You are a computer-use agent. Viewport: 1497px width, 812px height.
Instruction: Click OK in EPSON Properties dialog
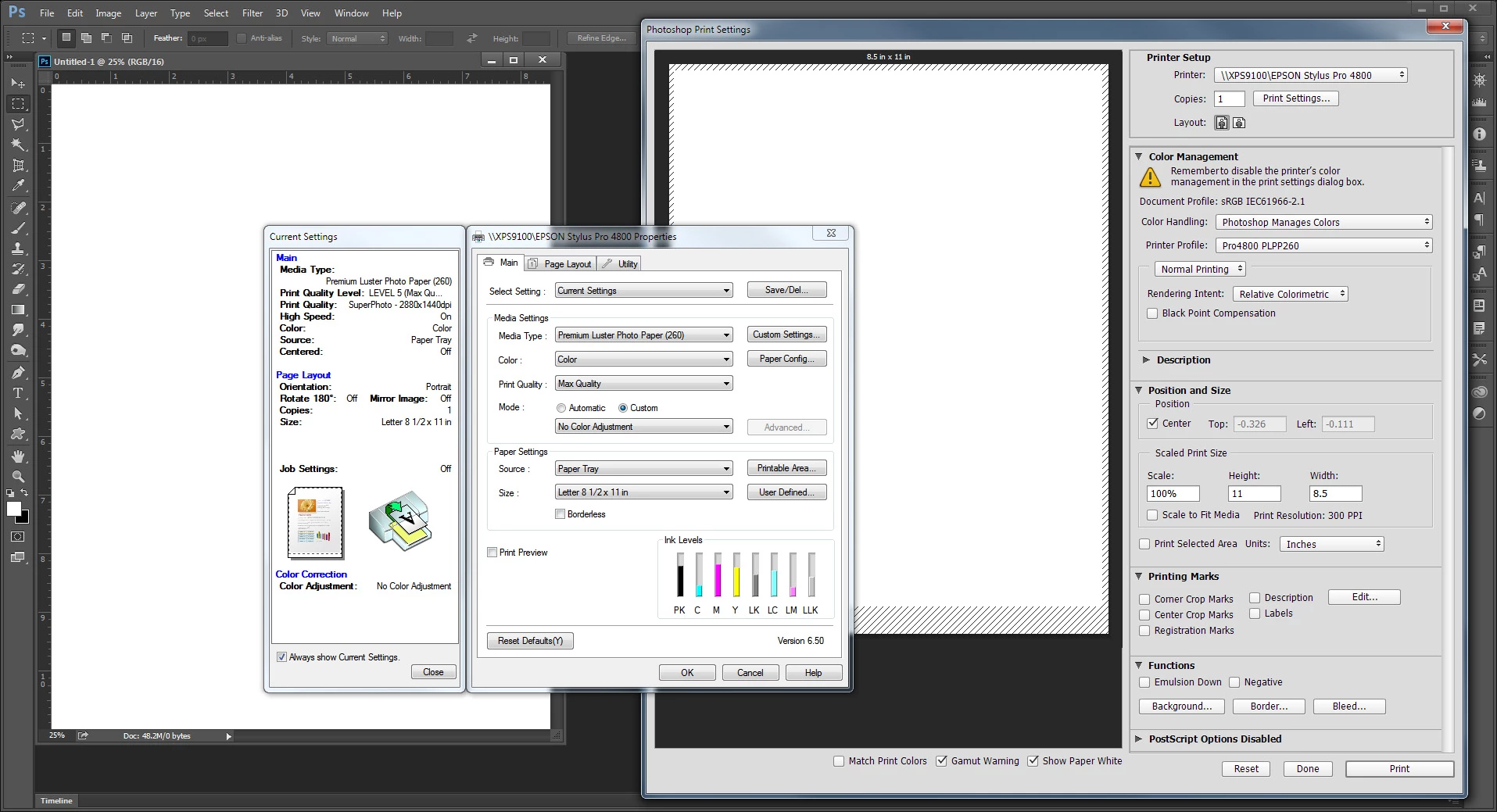point(687,673)
